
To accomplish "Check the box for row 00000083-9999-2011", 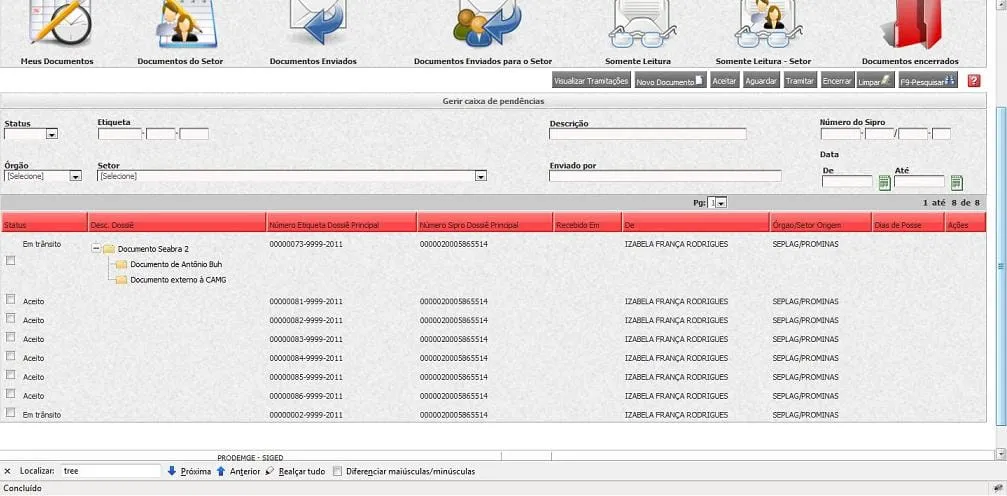I will point(10,337).
